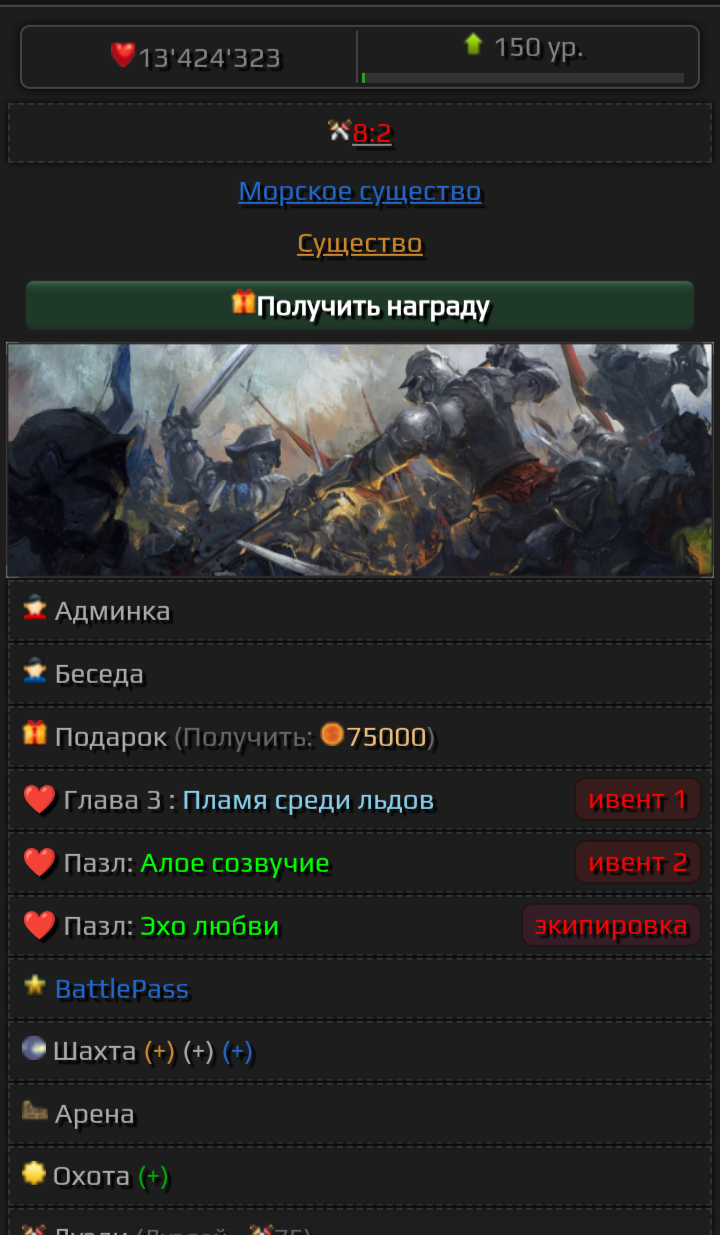Image resolution: width=720 pixels, height=1235 pixels.
Task: Click the Админка character icon
Action: (35, 608)
